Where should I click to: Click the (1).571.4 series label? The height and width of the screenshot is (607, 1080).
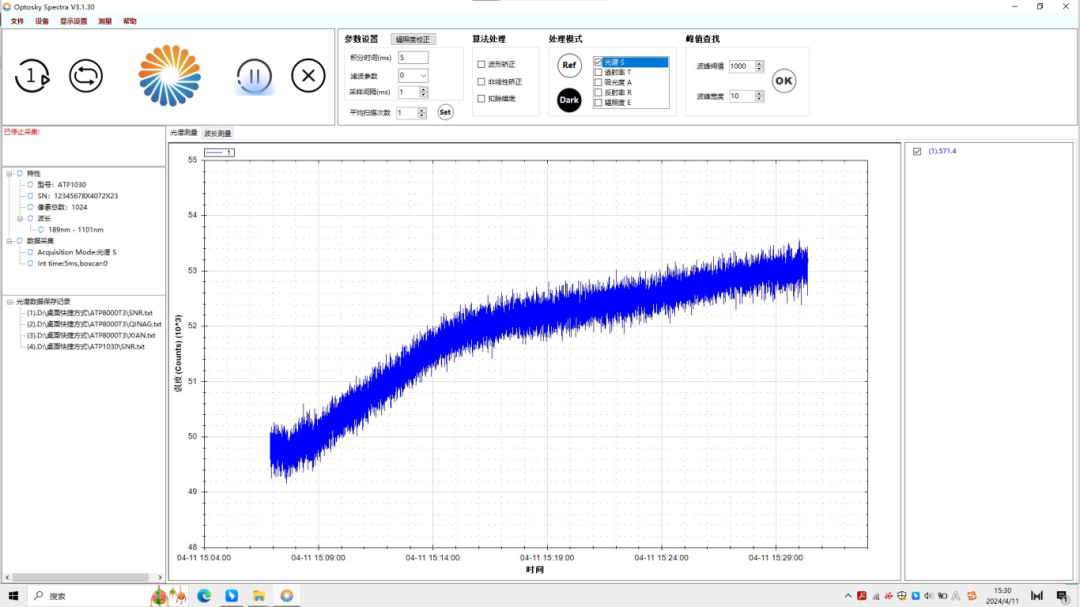point(942,151)
